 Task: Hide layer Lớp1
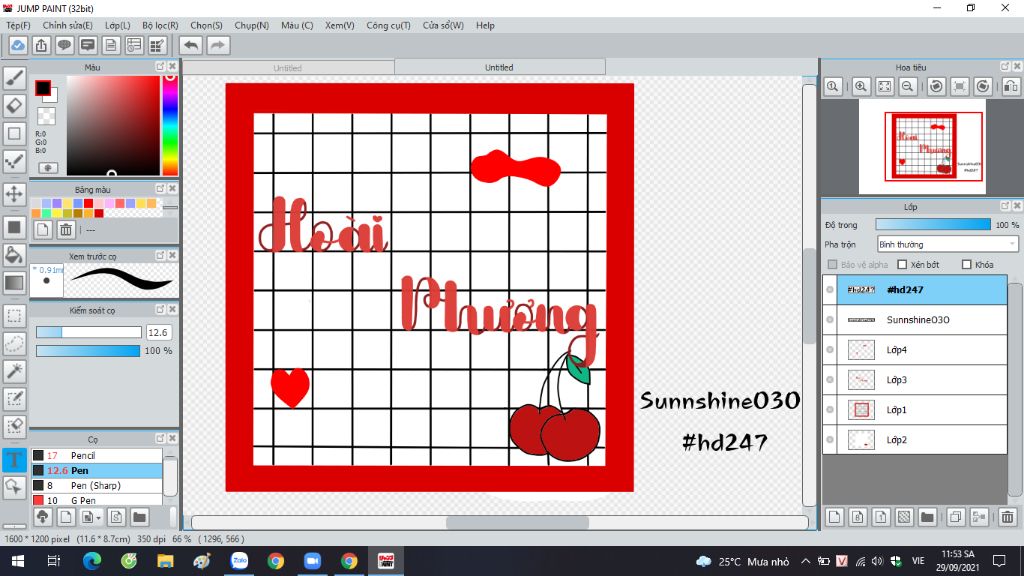pyautogui.click(x=830, y=409)
